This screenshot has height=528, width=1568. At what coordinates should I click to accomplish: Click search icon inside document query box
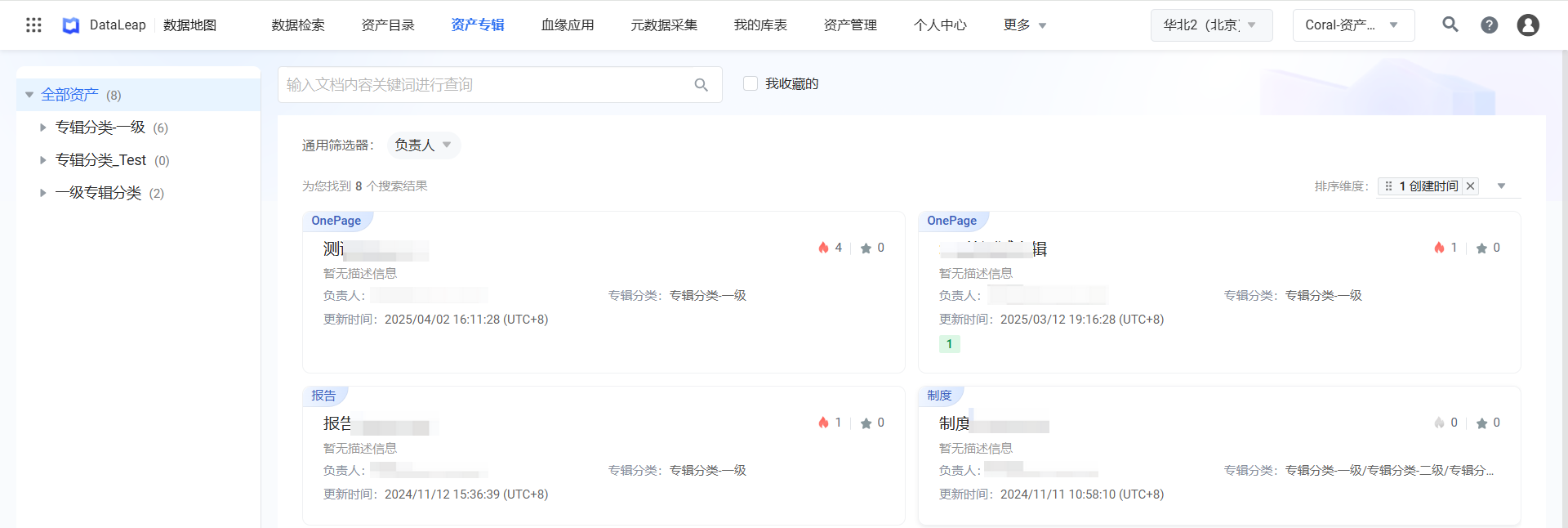[x=701, y=85]
